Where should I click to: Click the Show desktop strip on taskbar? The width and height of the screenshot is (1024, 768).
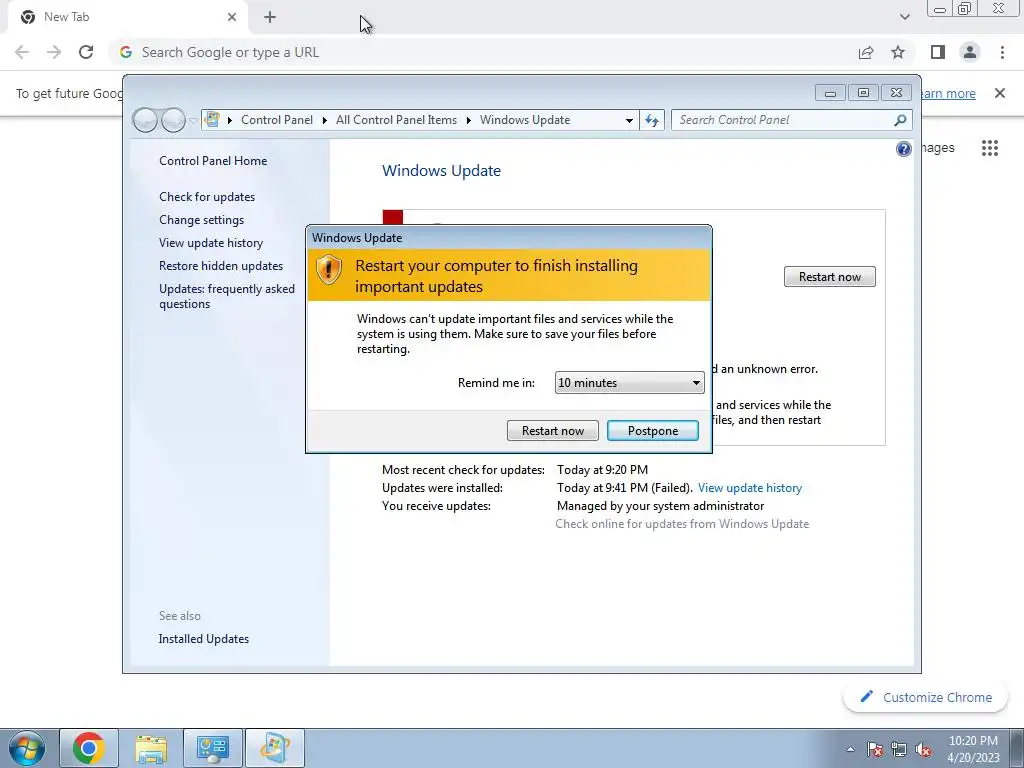1017,748
